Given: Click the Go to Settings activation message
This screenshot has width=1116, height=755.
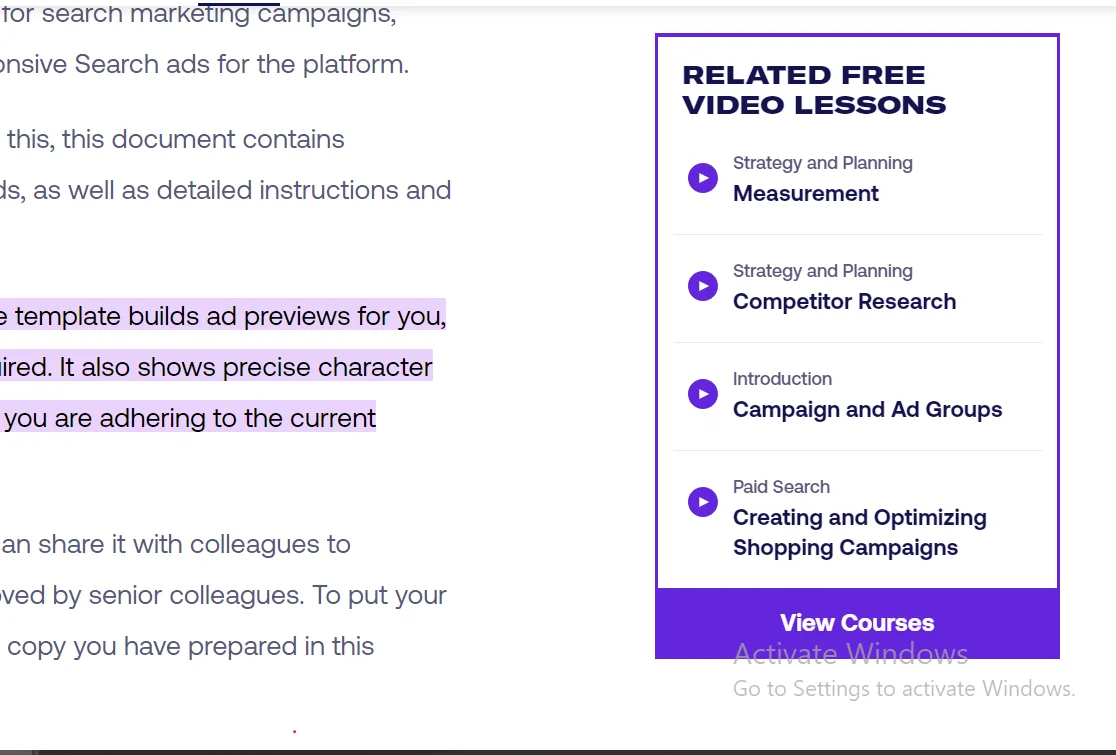Looking at the screenshot, I should pos(903,688).
